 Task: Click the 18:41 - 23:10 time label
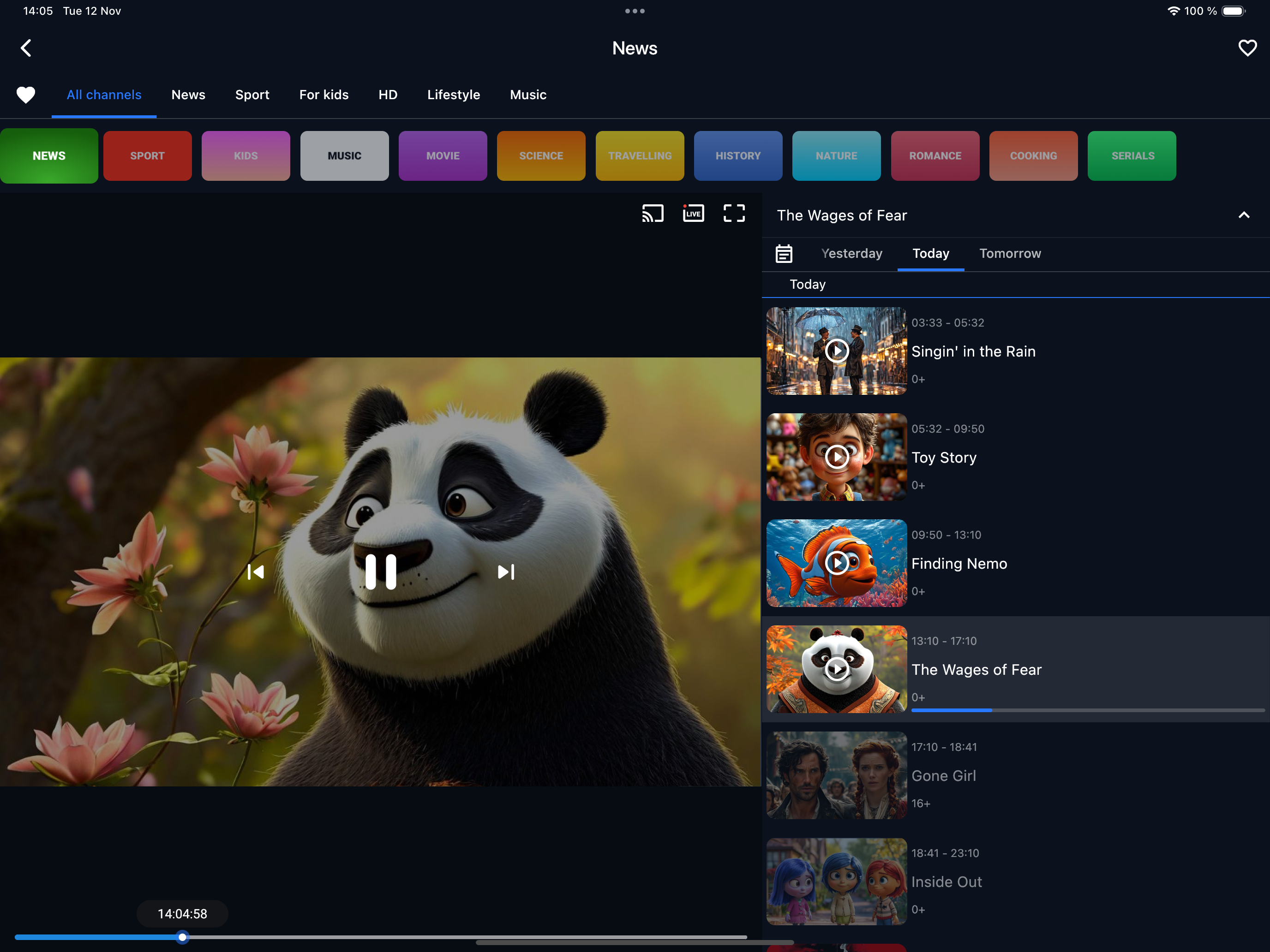[x=945, y=853]
